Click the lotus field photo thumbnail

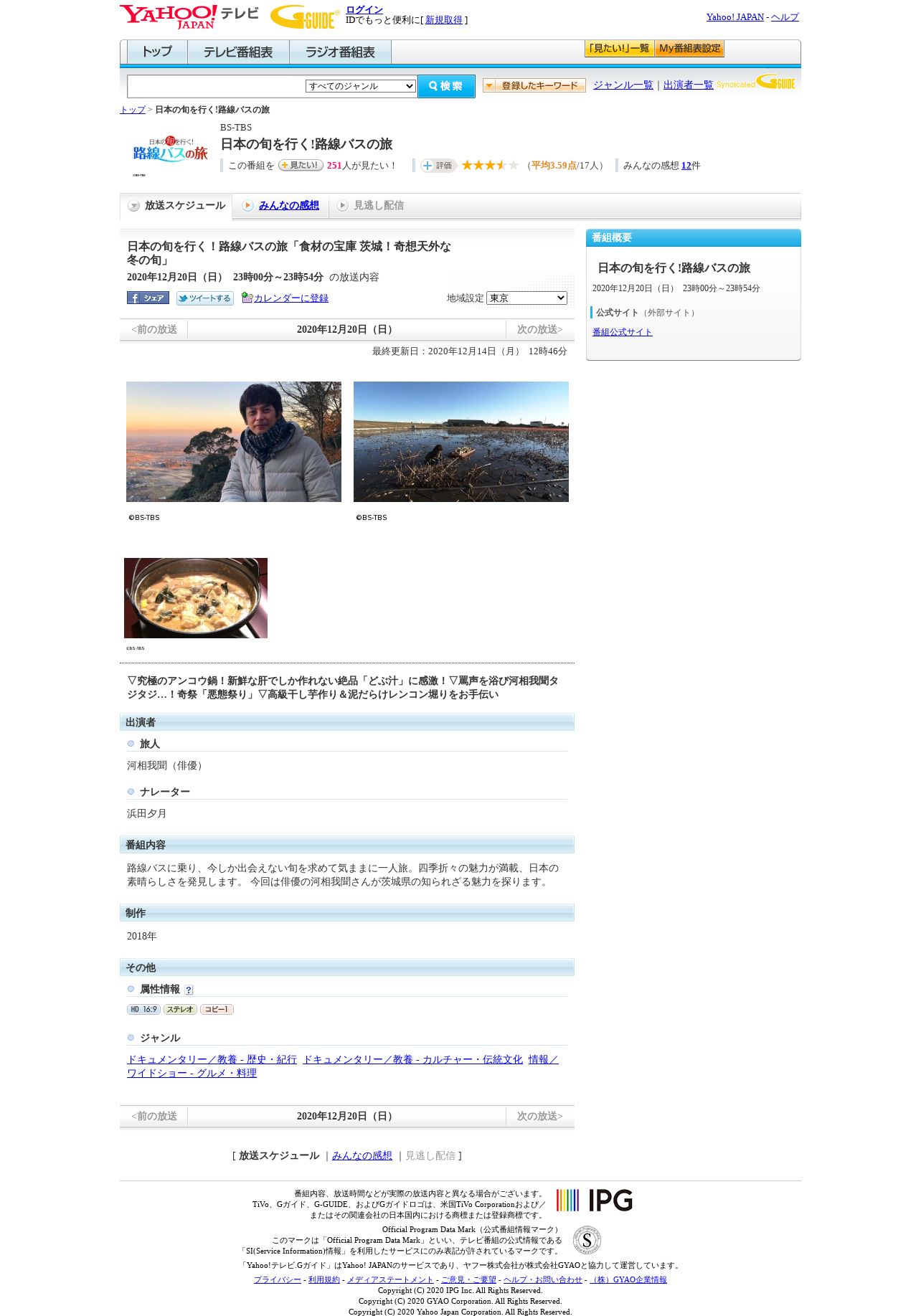[x=461, y=442]
